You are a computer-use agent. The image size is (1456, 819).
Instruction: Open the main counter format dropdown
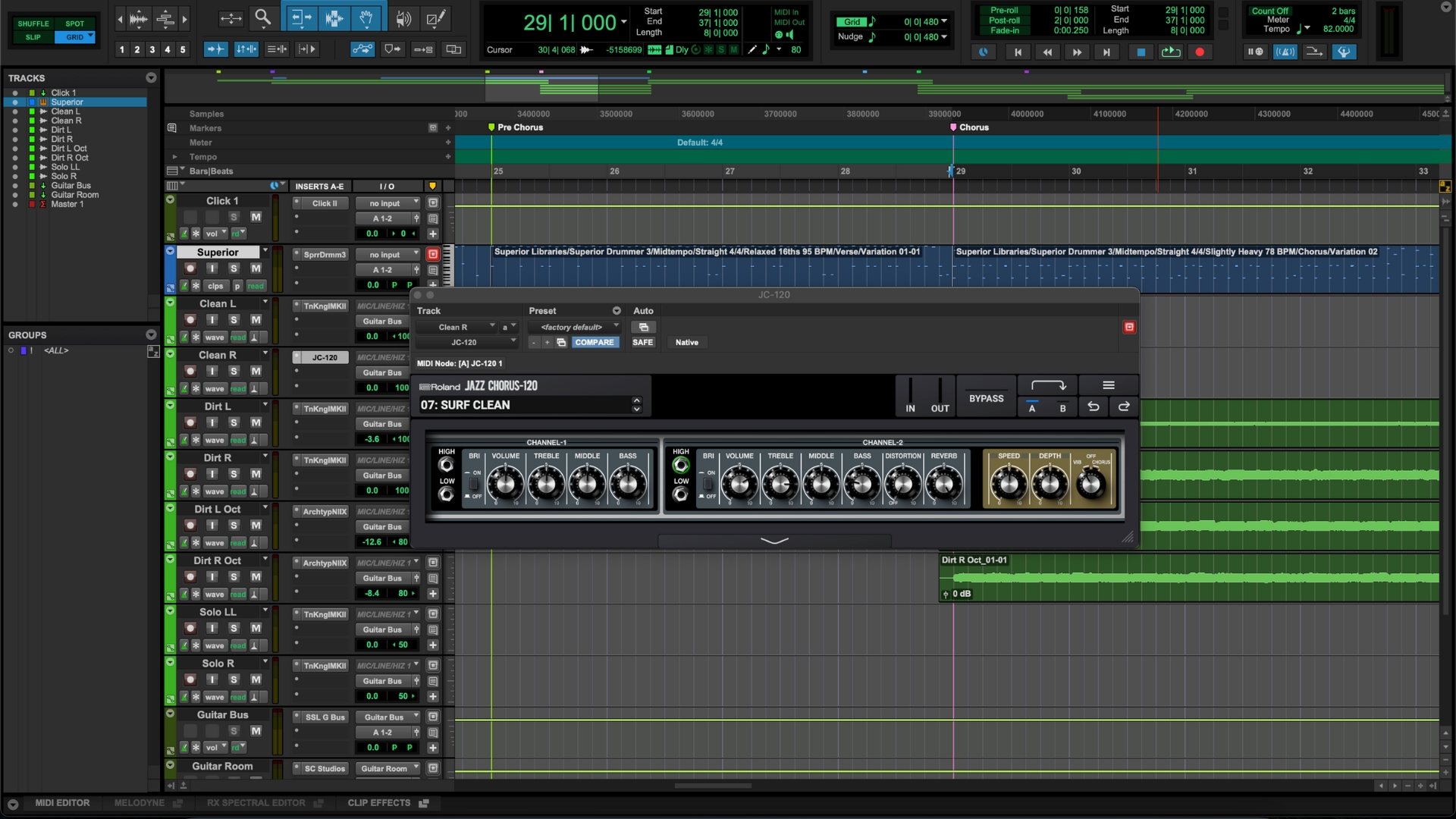click(x=624, y=22)
